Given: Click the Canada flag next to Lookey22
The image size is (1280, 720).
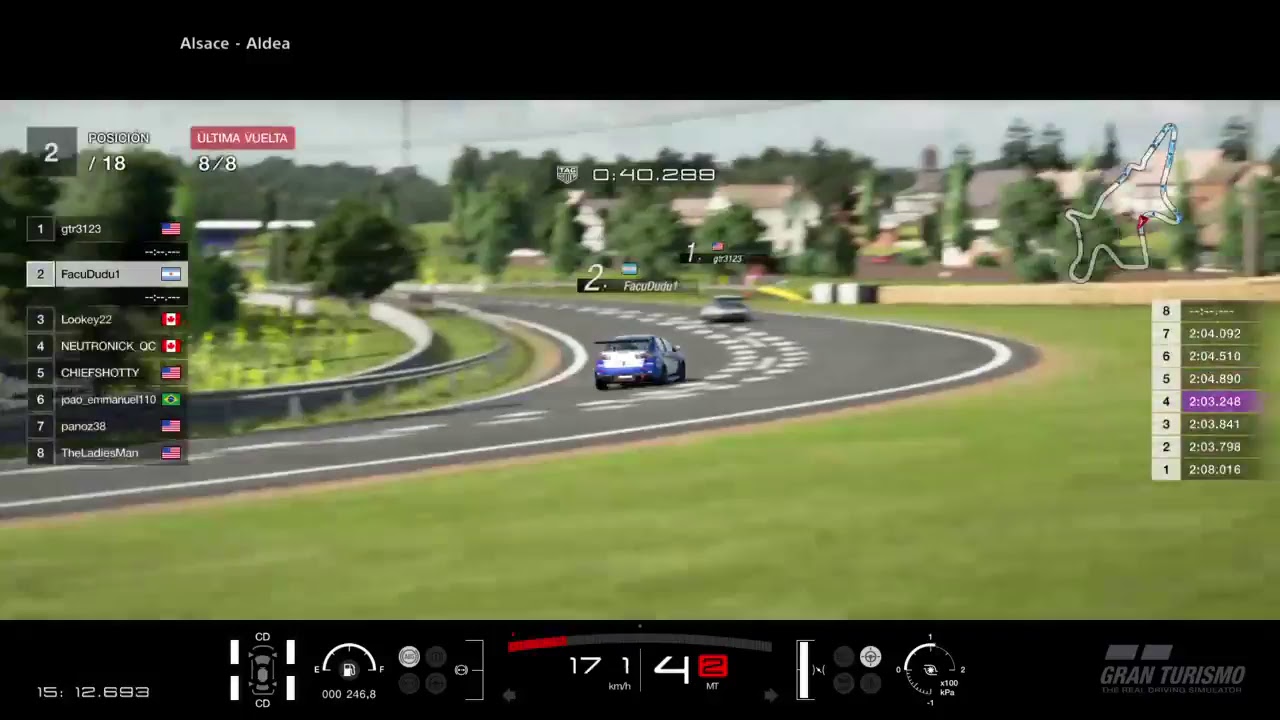Looking at the screenshot, I should point(171,319).
